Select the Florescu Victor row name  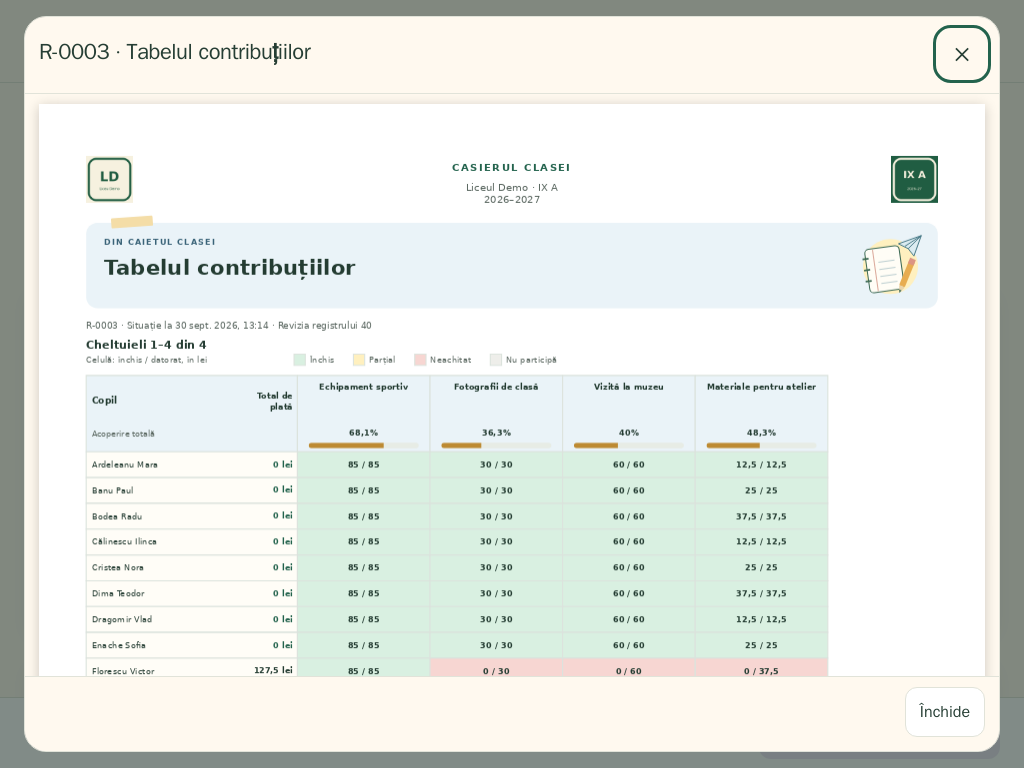point(123,671)
